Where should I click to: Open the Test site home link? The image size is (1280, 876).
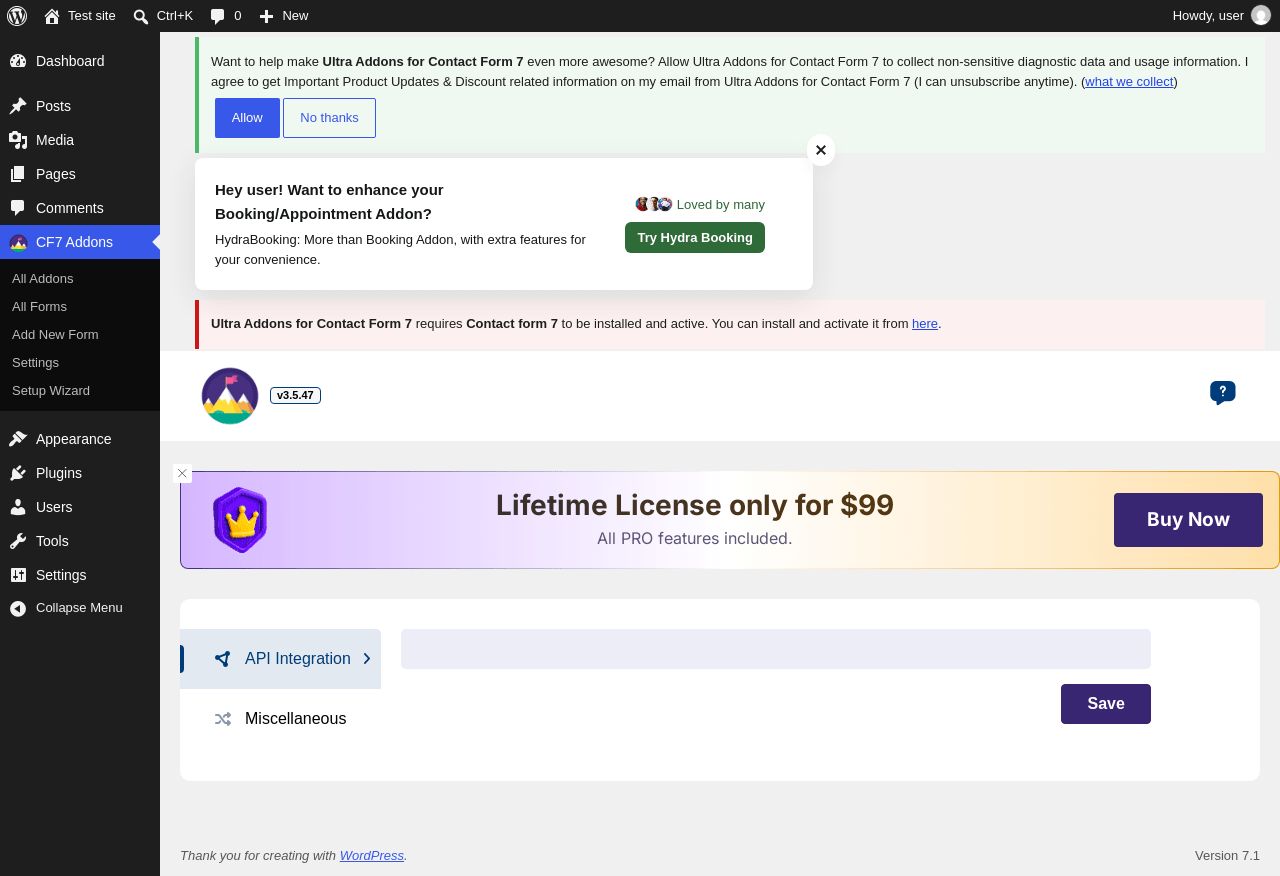coord(80,16)
